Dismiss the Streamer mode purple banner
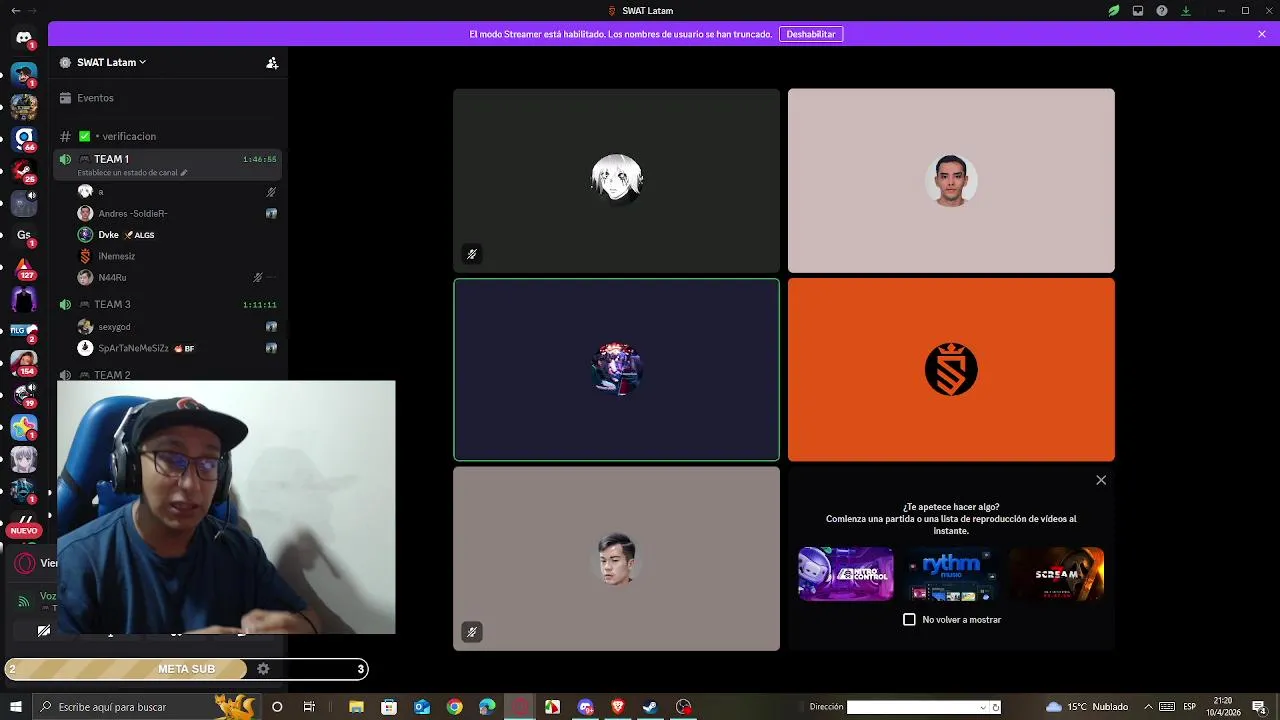Viewport: 1280px width, 720px height. 1262,34
